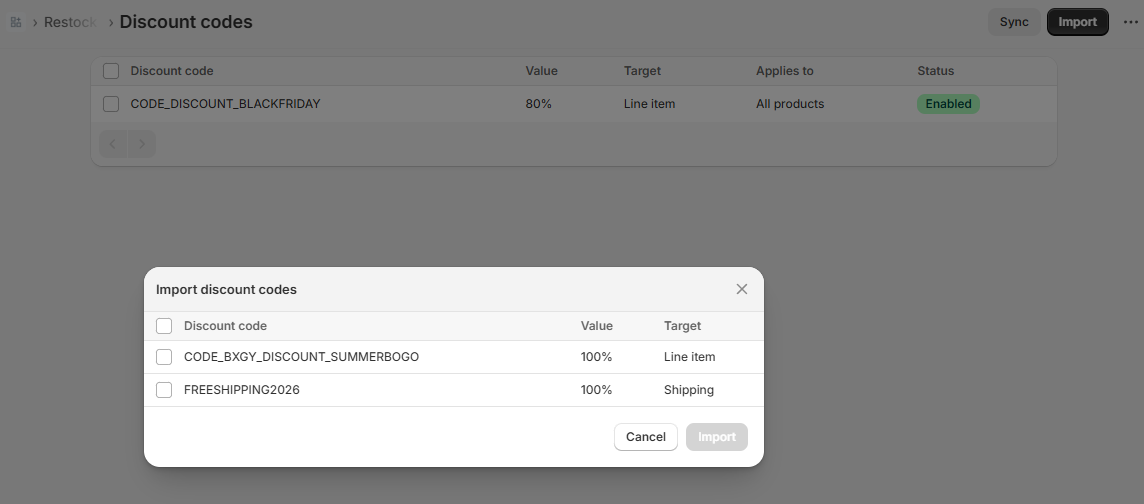Click the top-right Import button

click(x=1078, y=22)
